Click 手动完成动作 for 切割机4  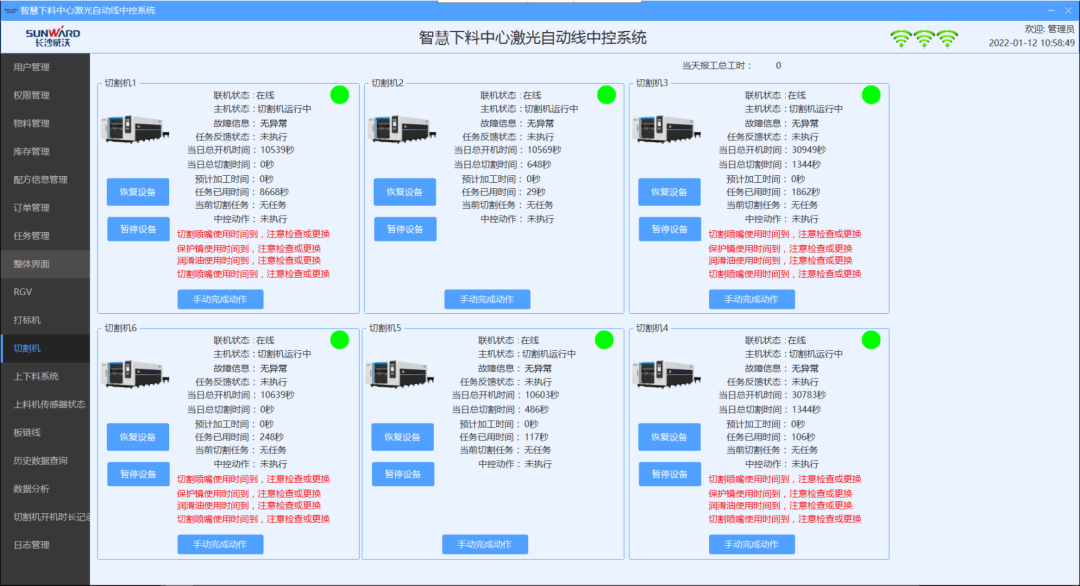tap(751, 545)
